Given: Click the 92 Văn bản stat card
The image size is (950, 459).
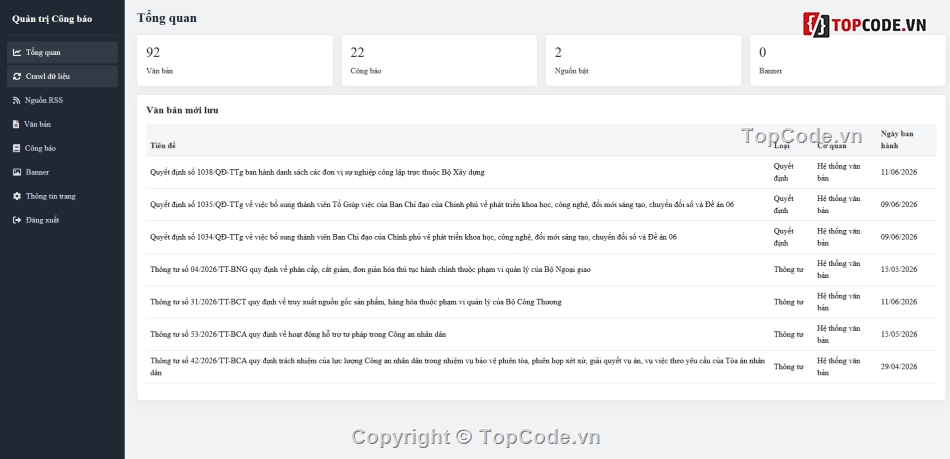Looking at the screenshot, I should (x=235, y=61).
